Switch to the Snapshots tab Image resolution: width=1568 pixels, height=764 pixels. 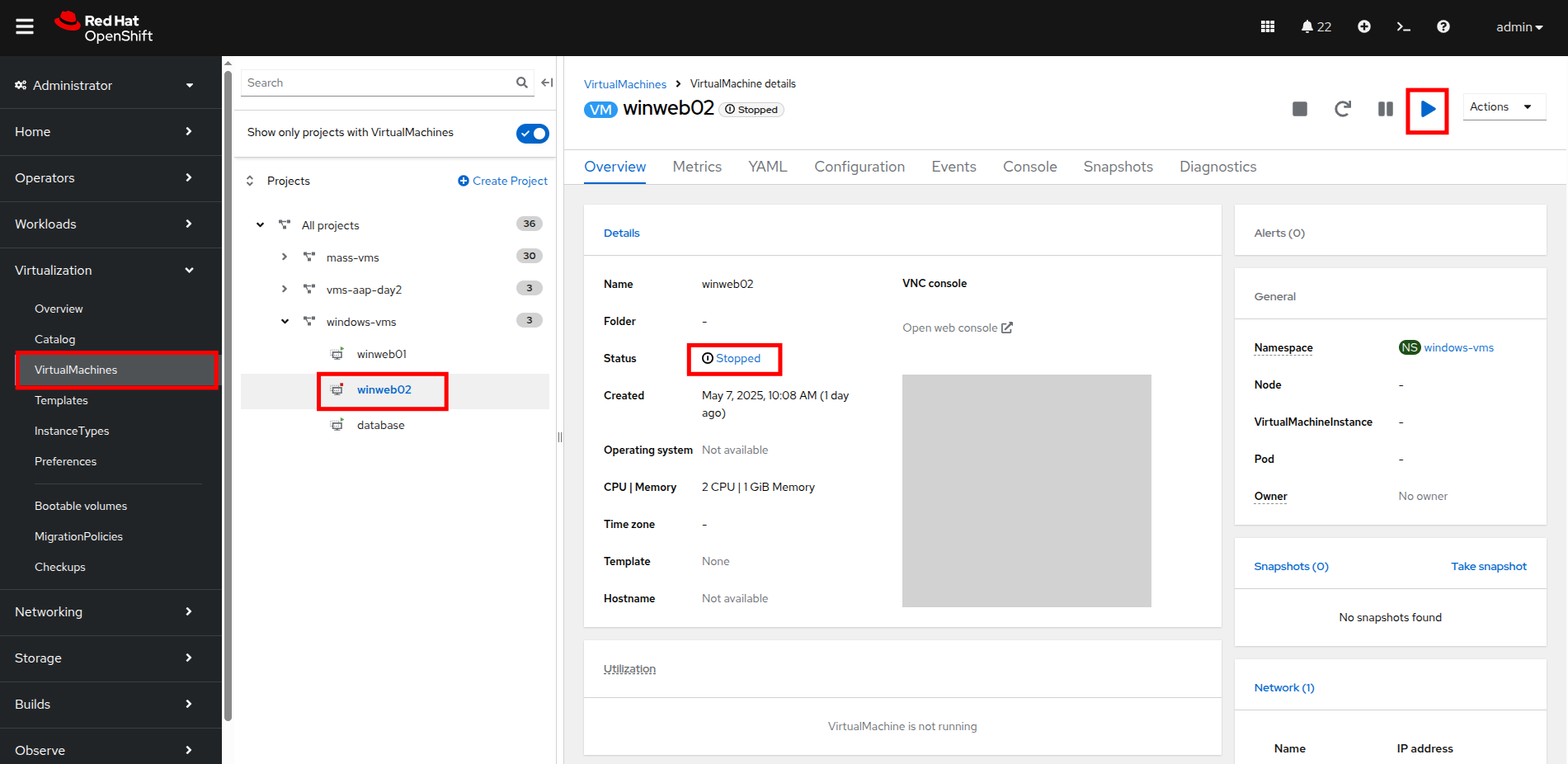click(1118, 167)
